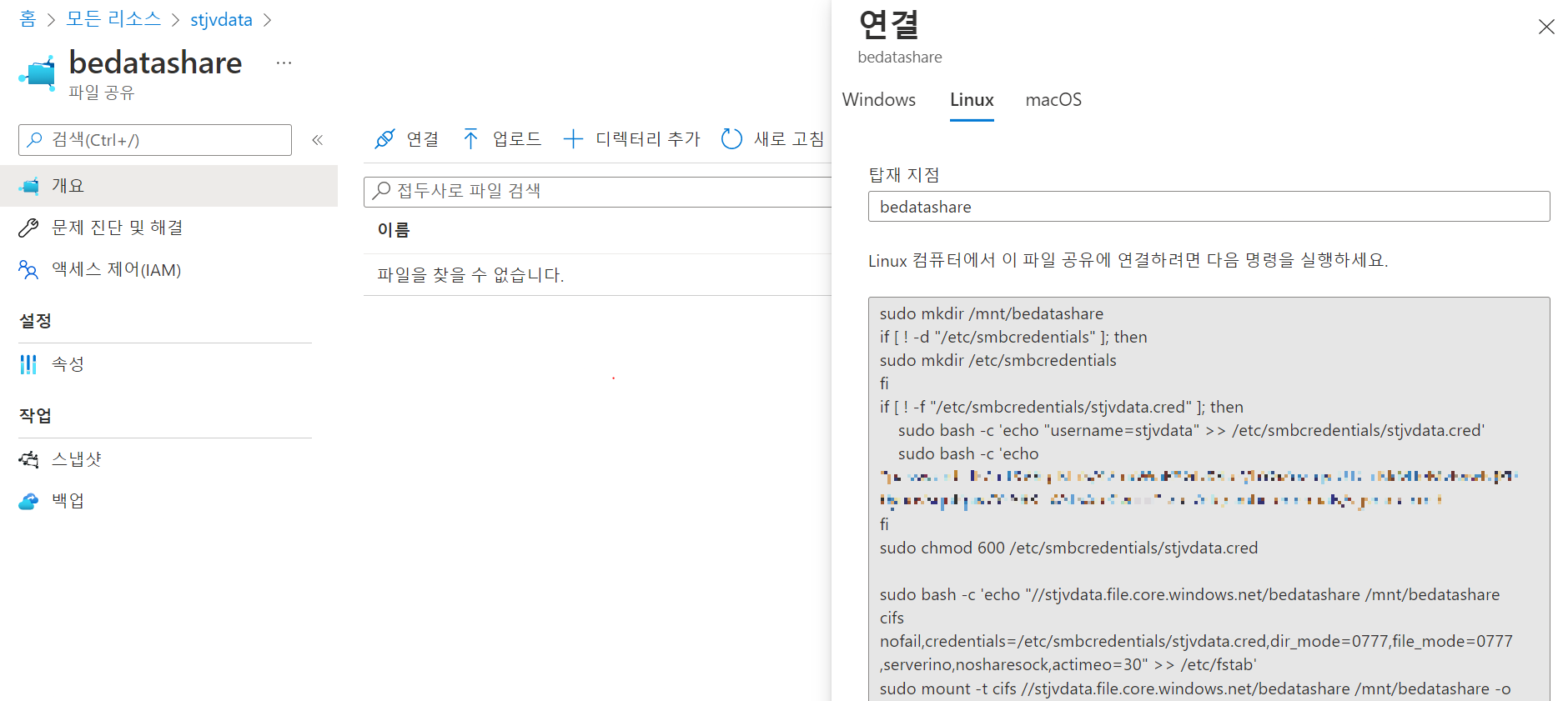Screen dimensions: 1568x701
Task: Click the plug connect icon
Action: pos(384,139)
